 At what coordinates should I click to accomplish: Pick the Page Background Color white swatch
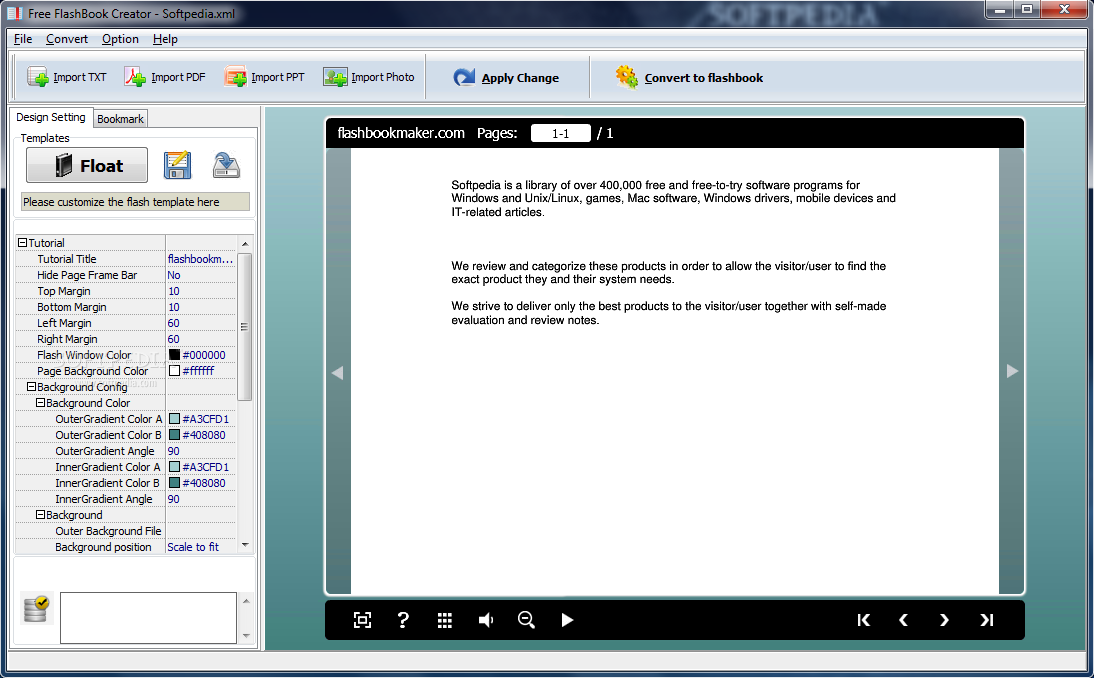(174, 370)
